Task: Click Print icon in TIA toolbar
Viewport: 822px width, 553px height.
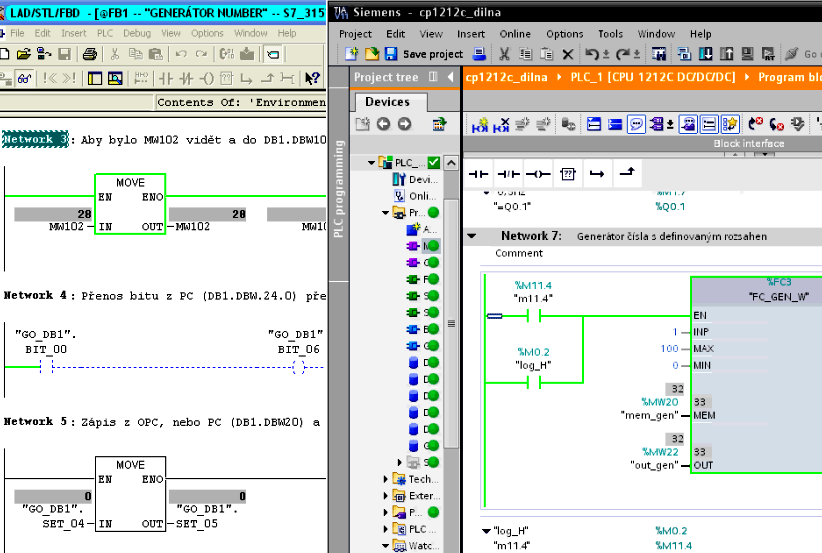Action: tap(479, 53)
